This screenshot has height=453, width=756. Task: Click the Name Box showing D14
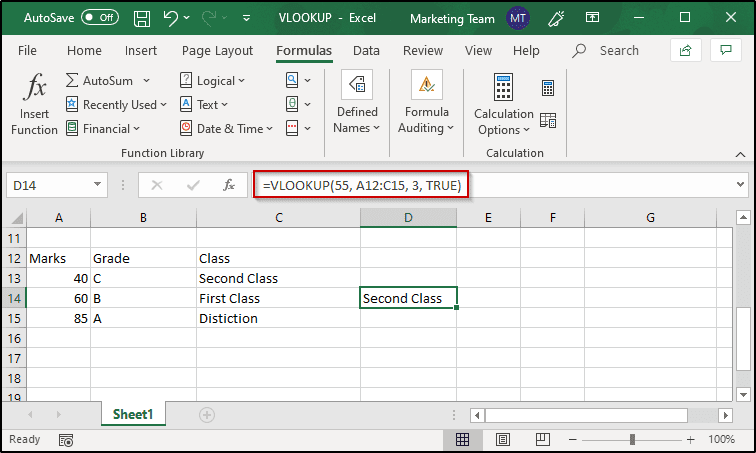coord(56,186)
